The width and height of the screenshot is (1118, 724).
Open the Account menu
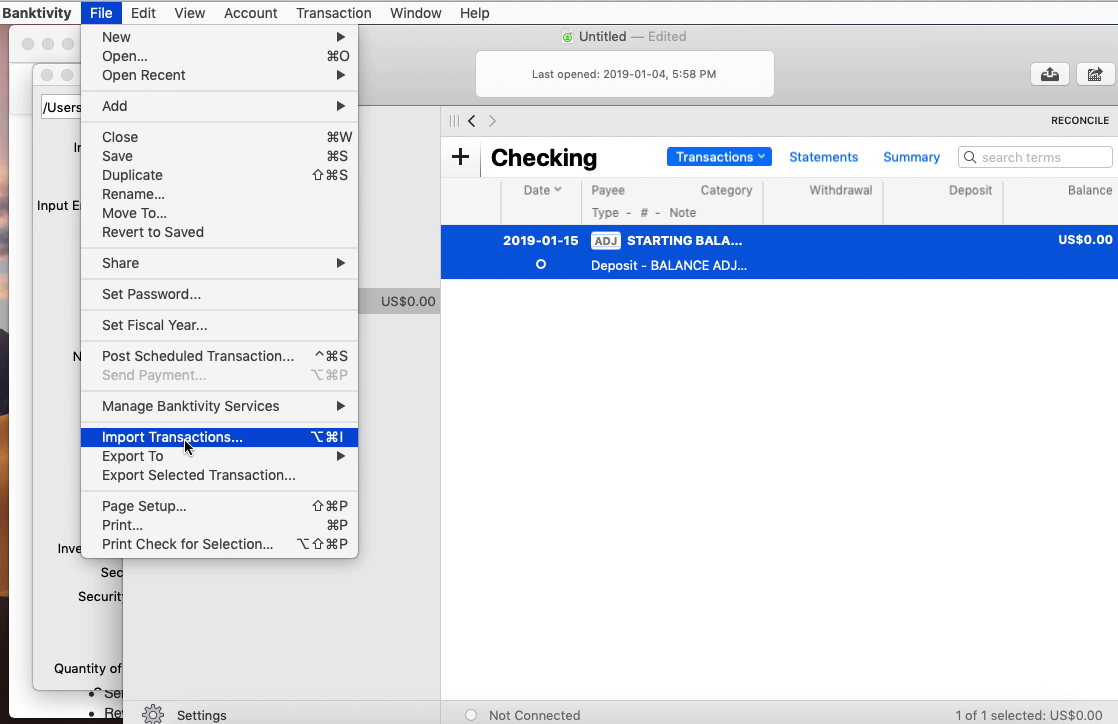(x=250, y=13)
